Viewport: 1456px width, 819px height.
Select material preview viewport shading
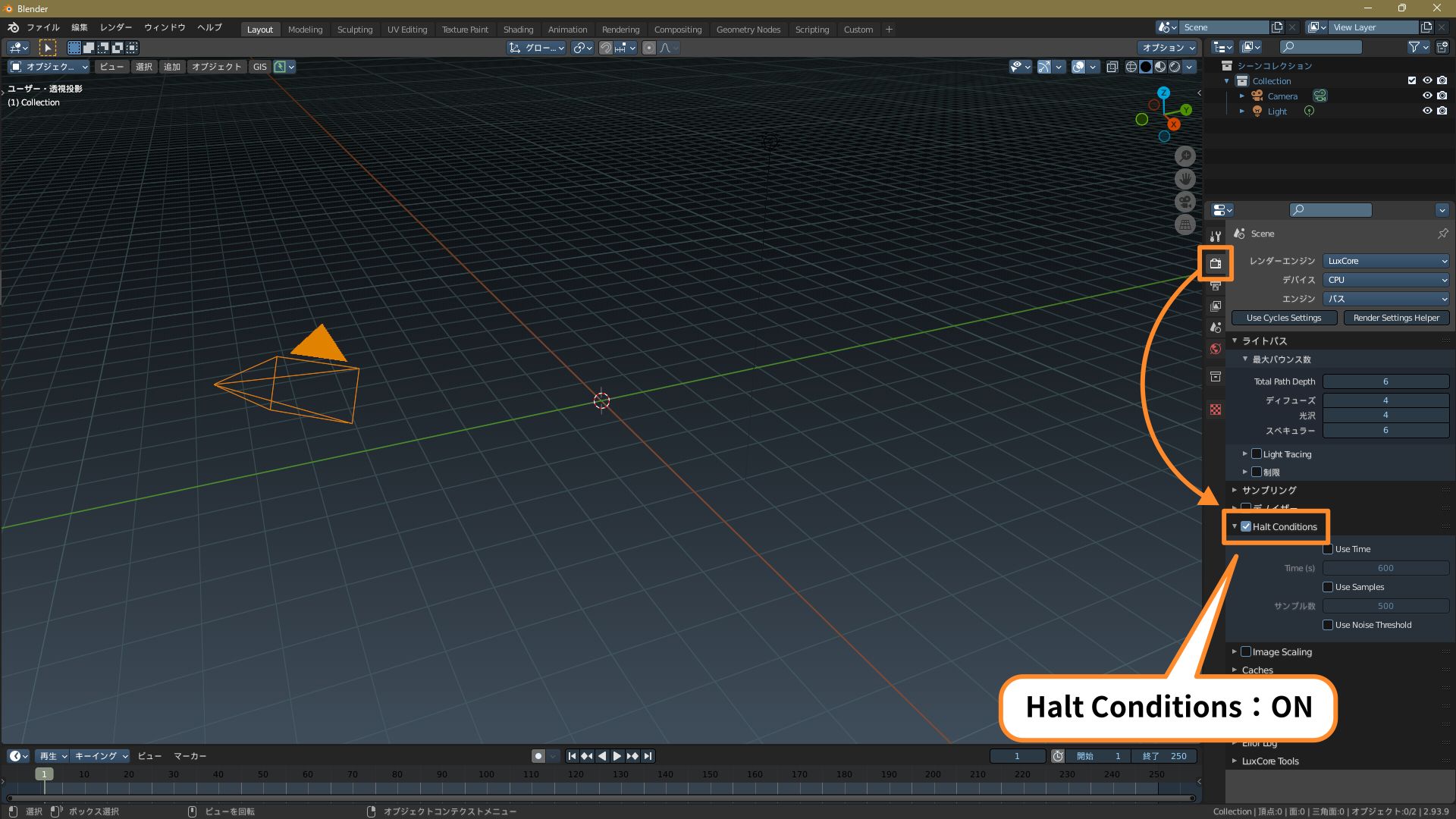[x=1160, y=67]
